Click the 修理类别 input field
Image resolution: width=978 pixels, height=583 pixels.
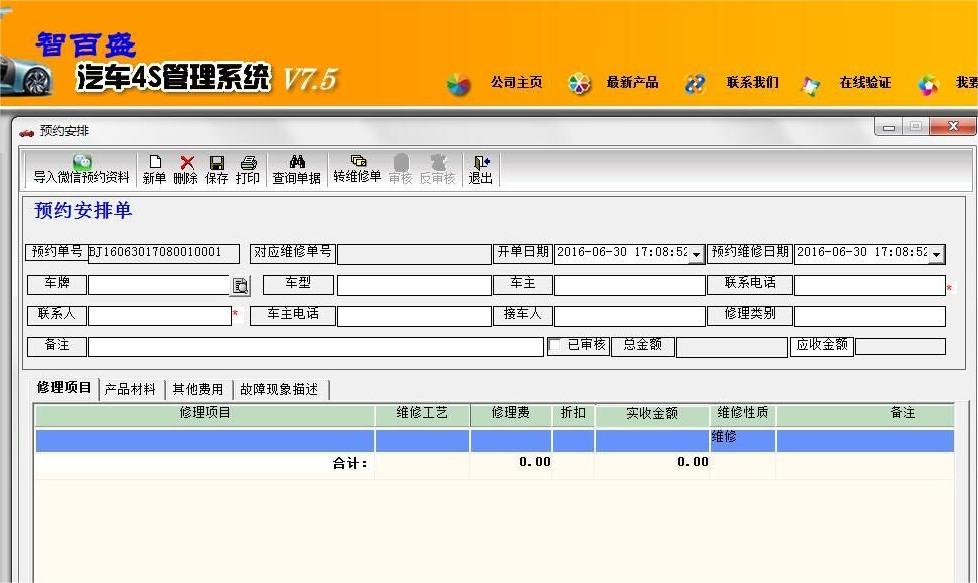click(x=869, y=316)
